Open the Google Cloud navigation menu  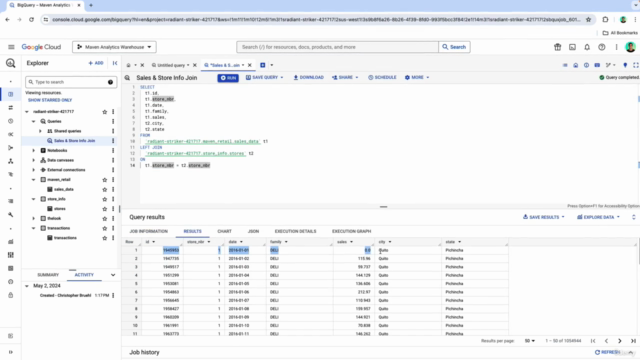click(11, 47)
